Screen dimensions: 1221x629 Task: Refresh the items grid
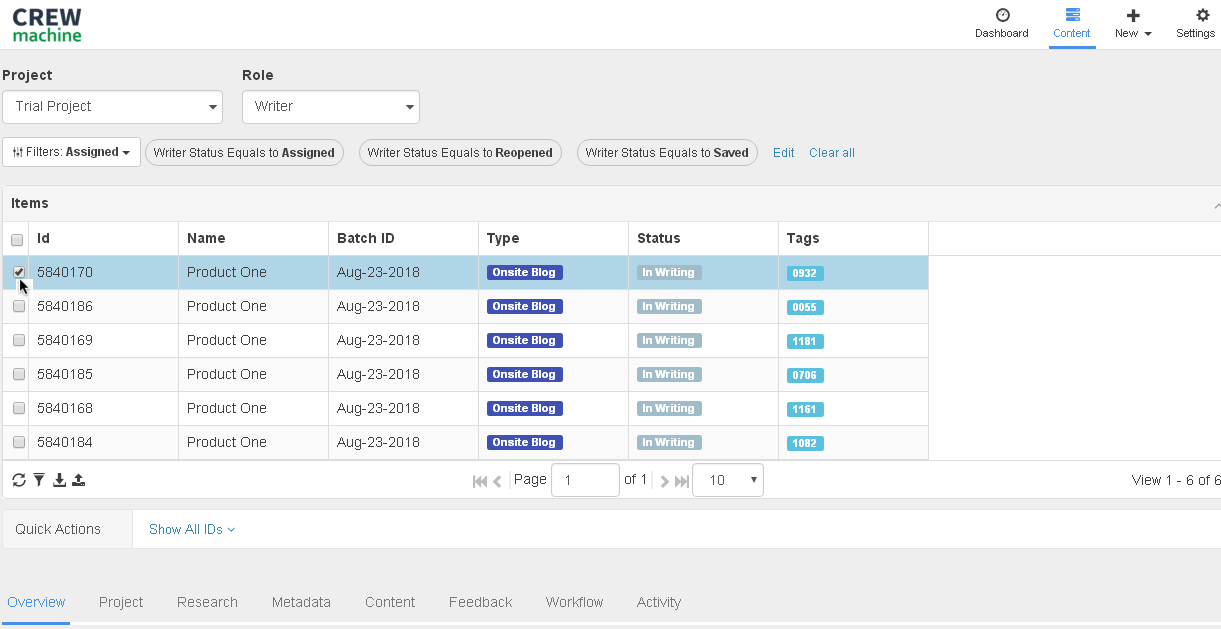point(19,480)
